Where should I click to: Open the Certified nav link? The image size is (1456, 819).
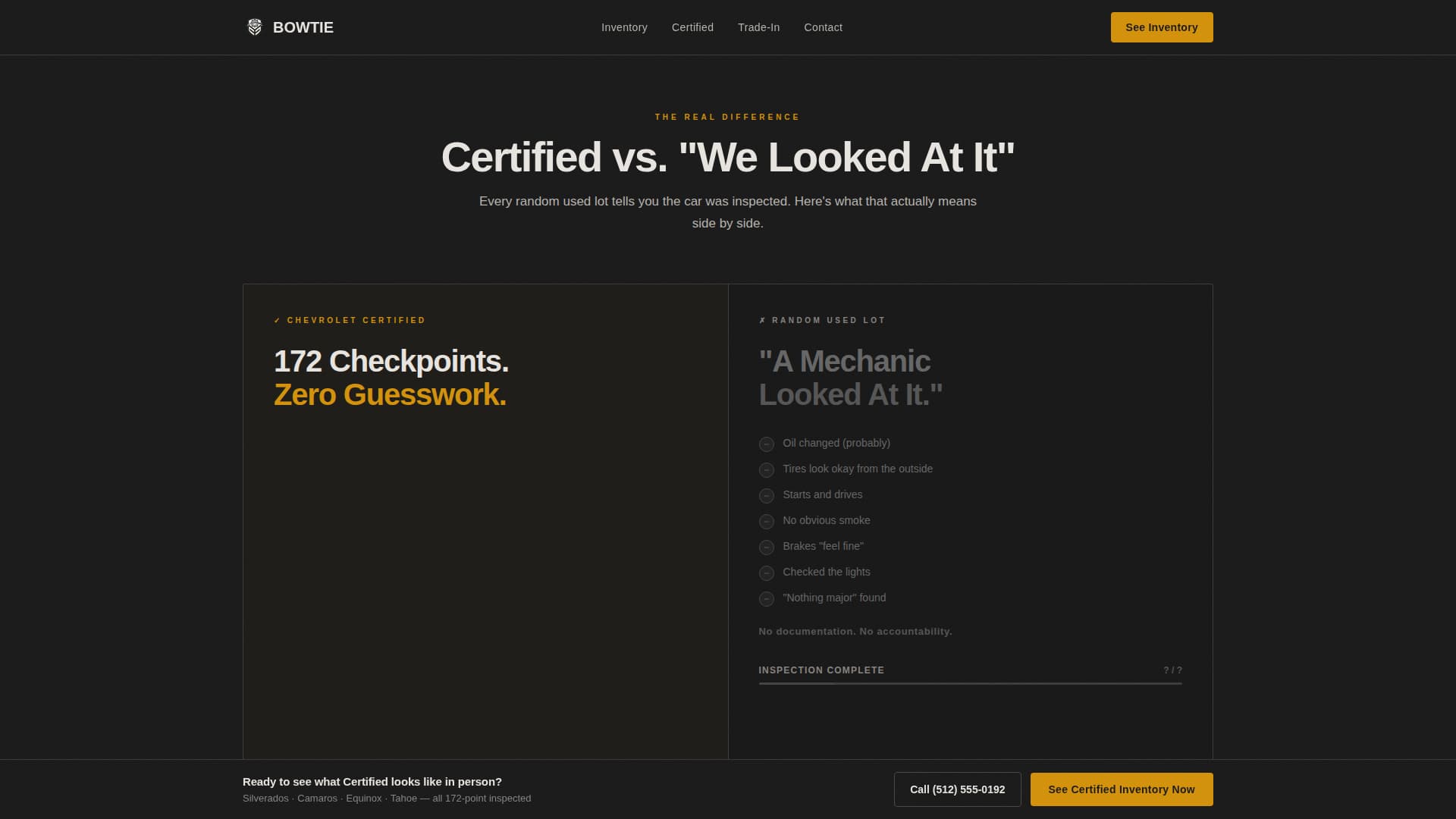692,27
